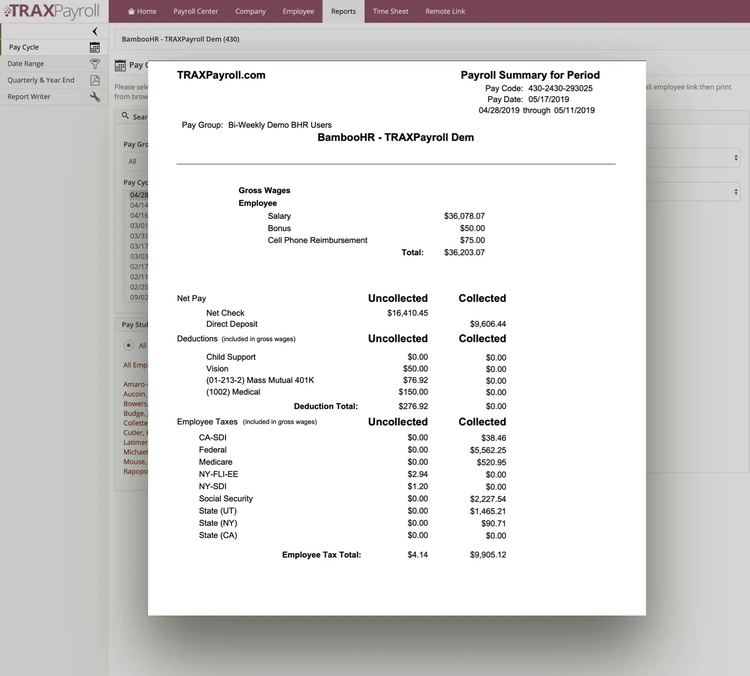Open the Aucoin employee link
Image resolution: width=750 pixels, height=676 pixels.
(135, 394)
